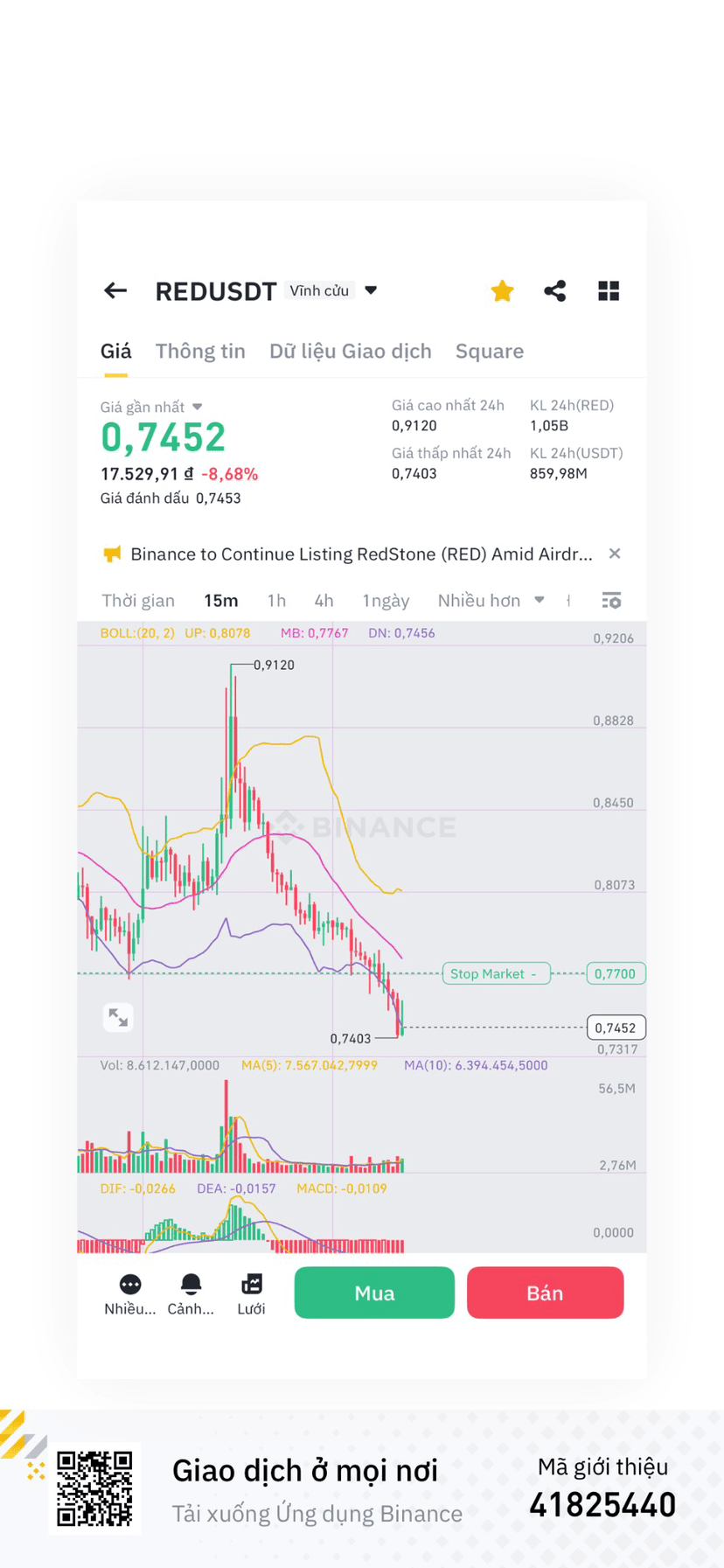The width and height of the screenshot is (724, 1568).
Task: Open the Lưới grid trading icon
Action: [x=251, y=1293]
